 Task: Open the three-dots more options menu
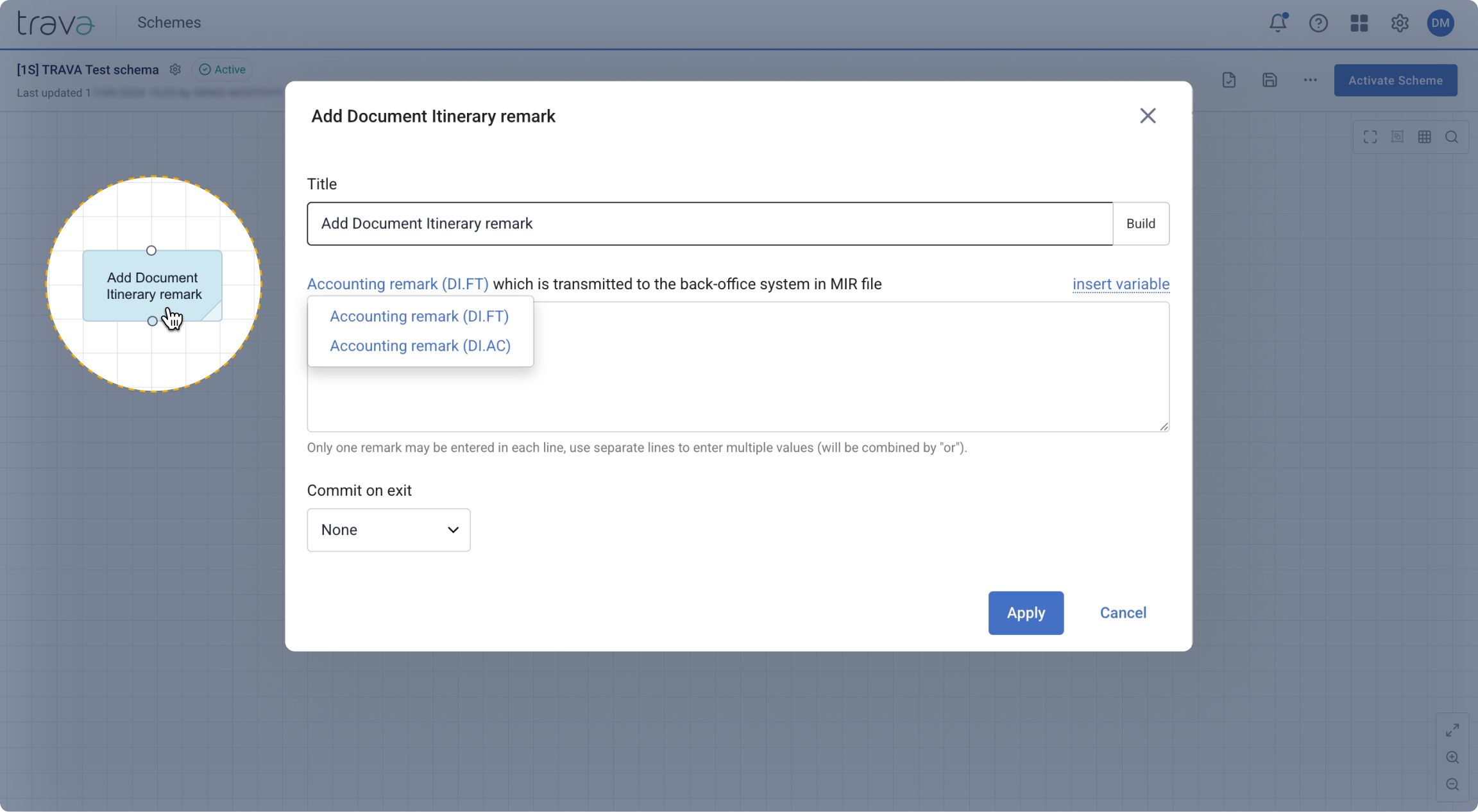point(1310,80)
